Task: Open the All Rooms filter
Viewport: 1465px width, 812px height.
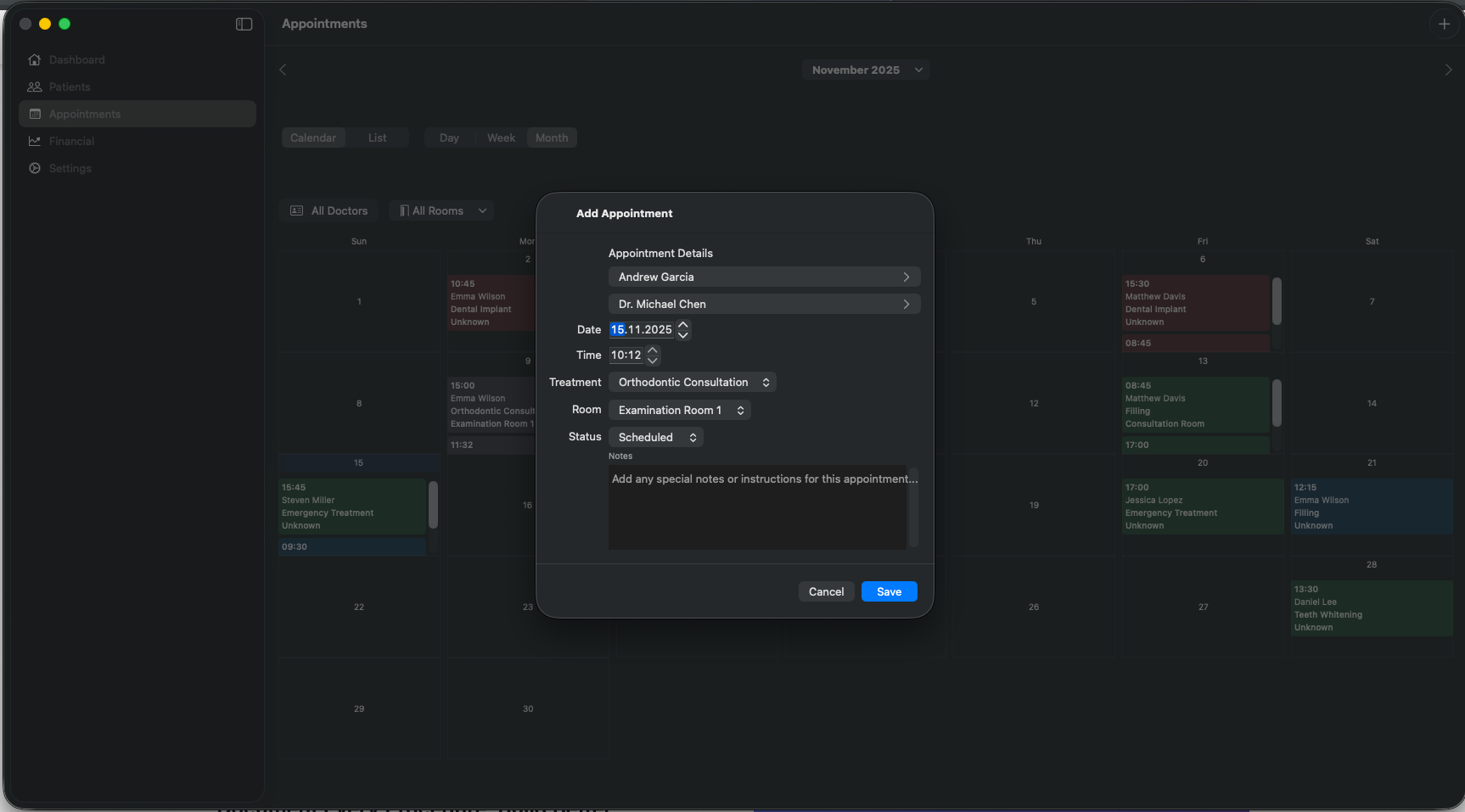Action: click(441, 210)
